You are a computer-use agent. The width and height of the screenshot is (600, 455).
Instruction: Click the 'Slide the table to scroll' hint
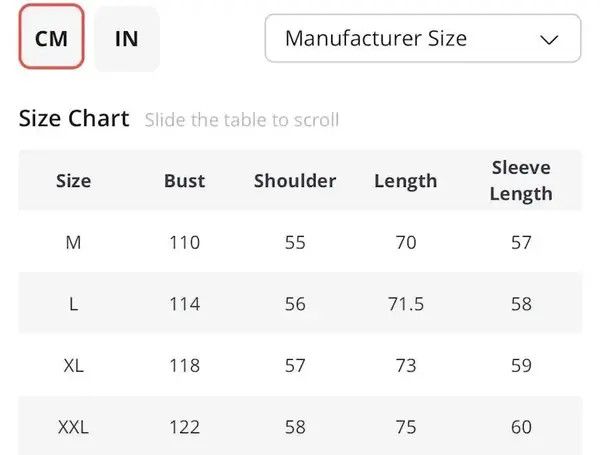coord(242,120)
